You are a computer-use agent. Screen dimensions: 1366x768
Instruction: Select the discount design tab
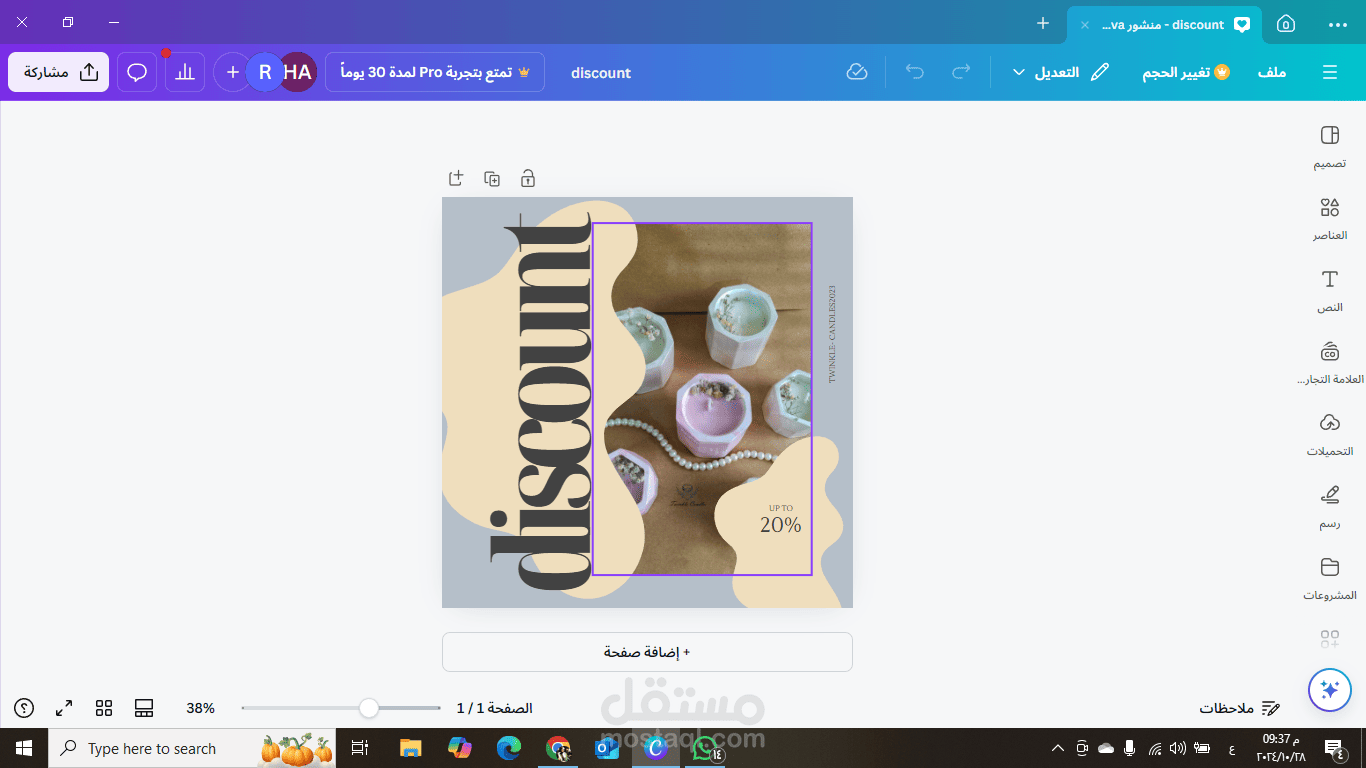[1164, 24]
